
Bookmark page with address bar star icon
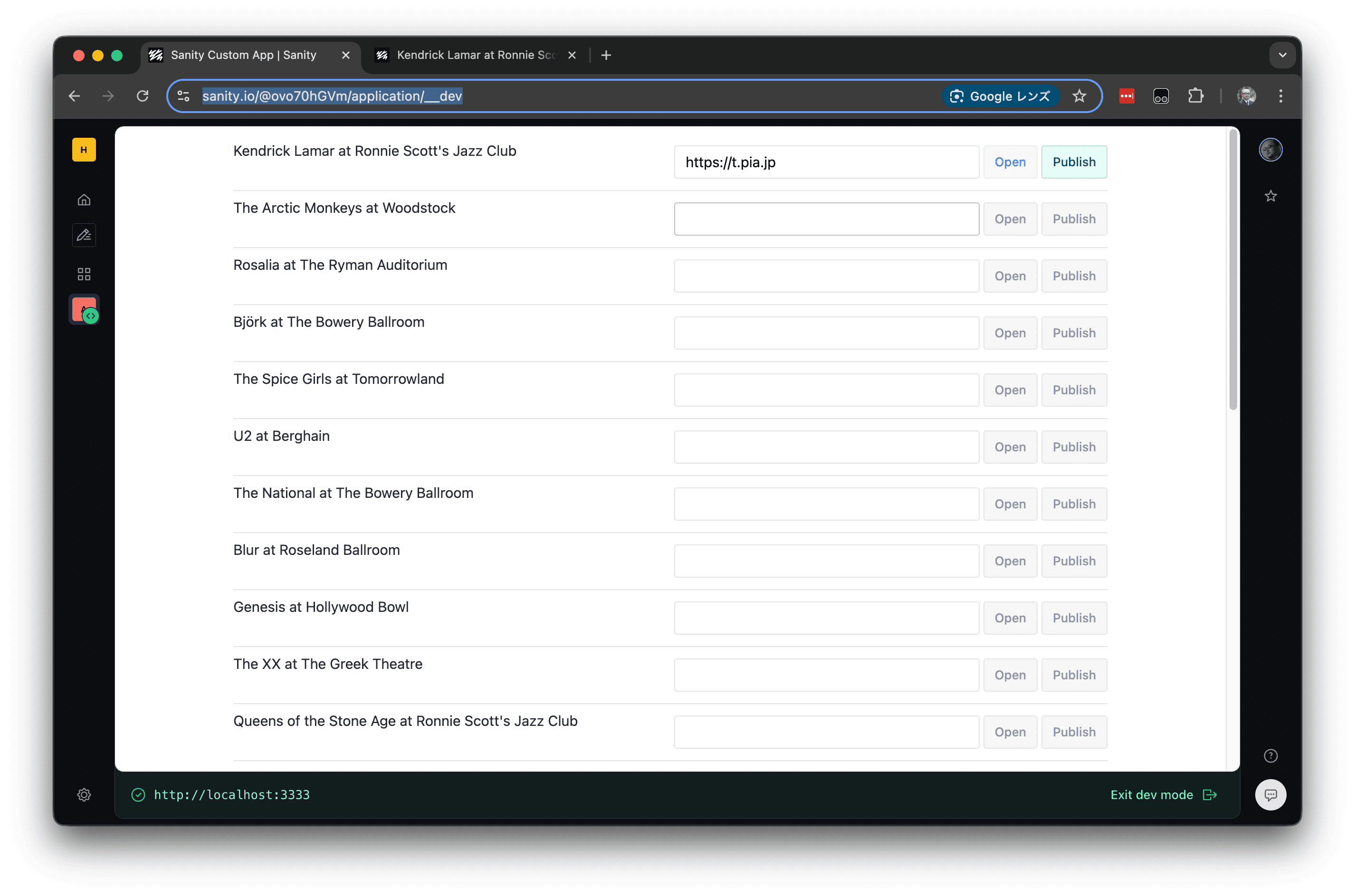[x=1078, y=96]
